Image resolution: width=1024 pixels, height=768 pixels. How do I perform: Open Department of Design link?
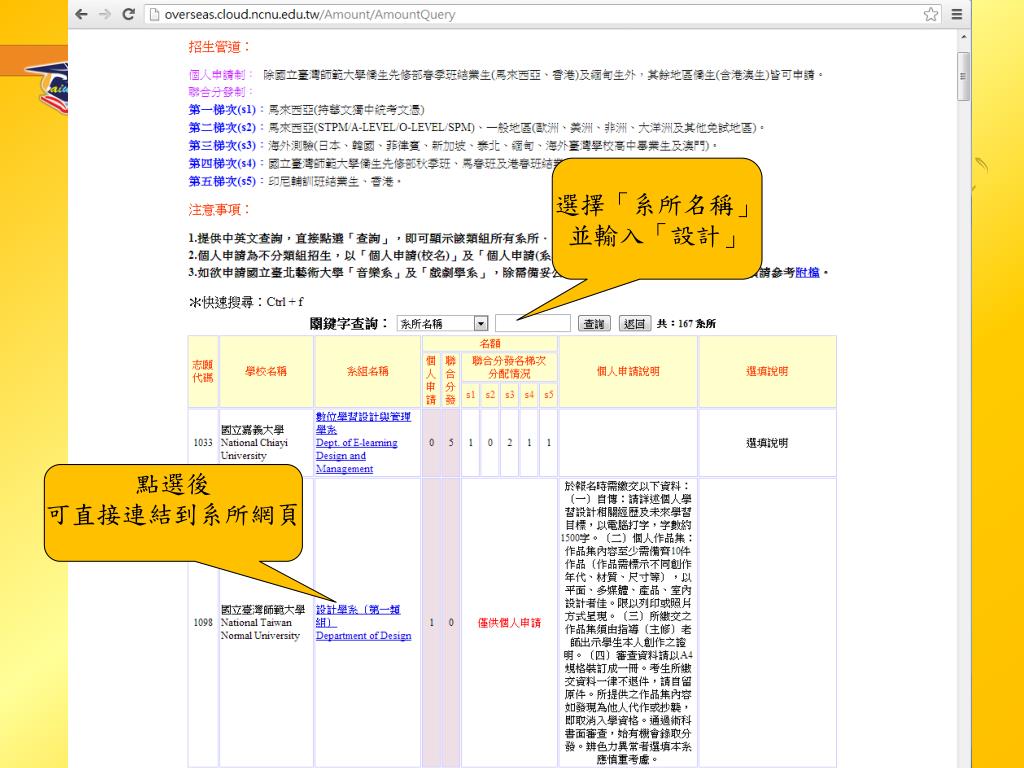click(x=363, y=635)
